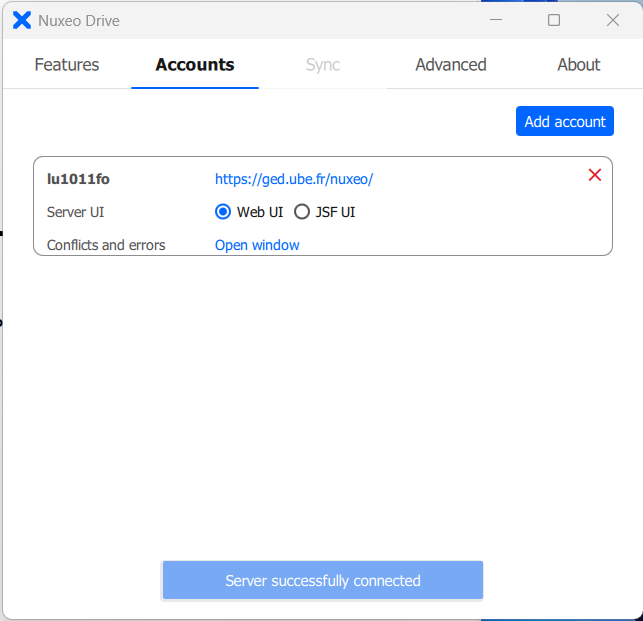The width and height of the screenshot is (643, 621).
Task: Open the Sync tab
Action: [323, 64]
